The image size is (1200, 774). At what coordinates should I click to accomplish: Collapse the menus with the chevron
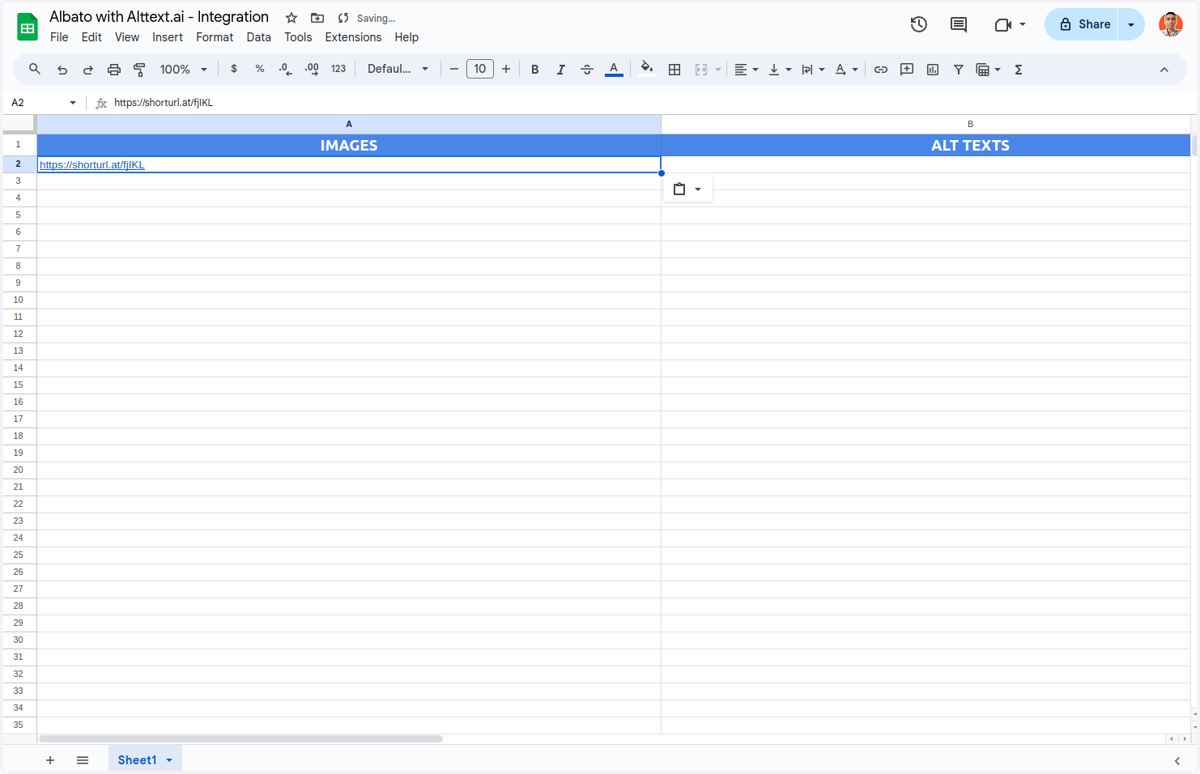[x=1164, y=69]
